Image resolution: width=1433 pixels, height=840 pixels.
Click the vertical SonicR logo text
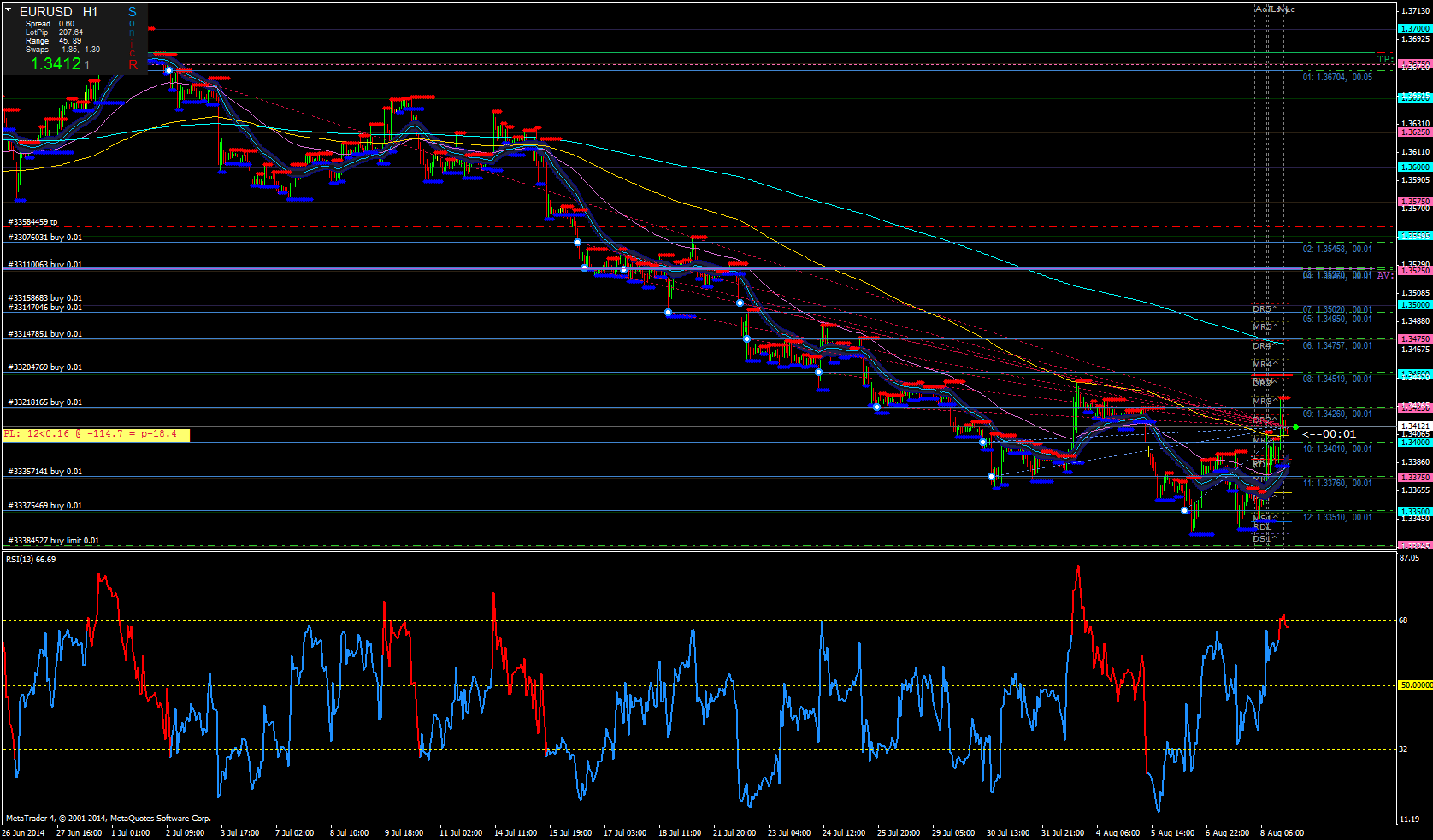point(133,38)
